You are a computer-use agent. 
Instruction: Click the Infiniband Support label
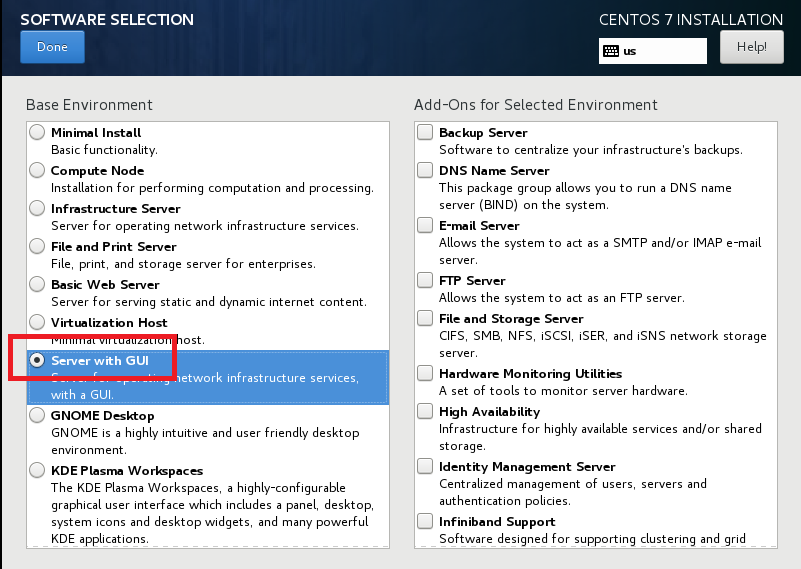(x=497, y=522)
